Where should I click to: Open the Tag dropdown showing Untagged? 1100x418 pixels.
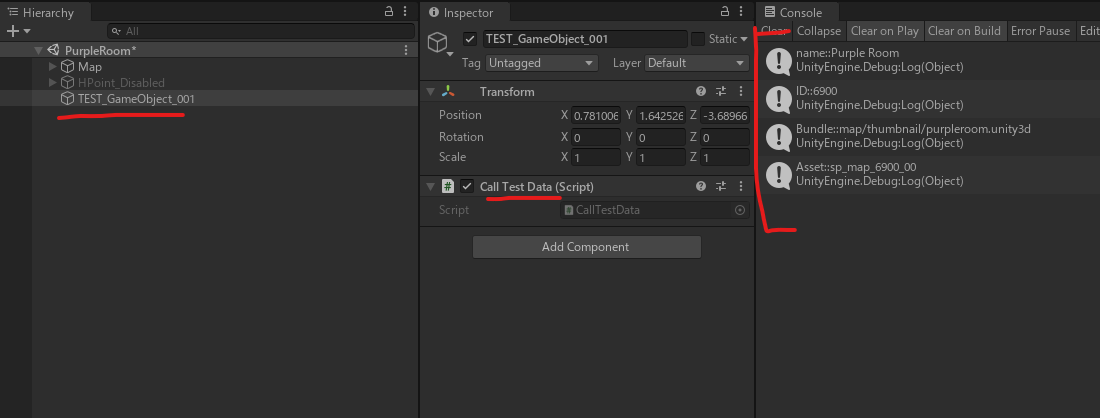point(547,63)
